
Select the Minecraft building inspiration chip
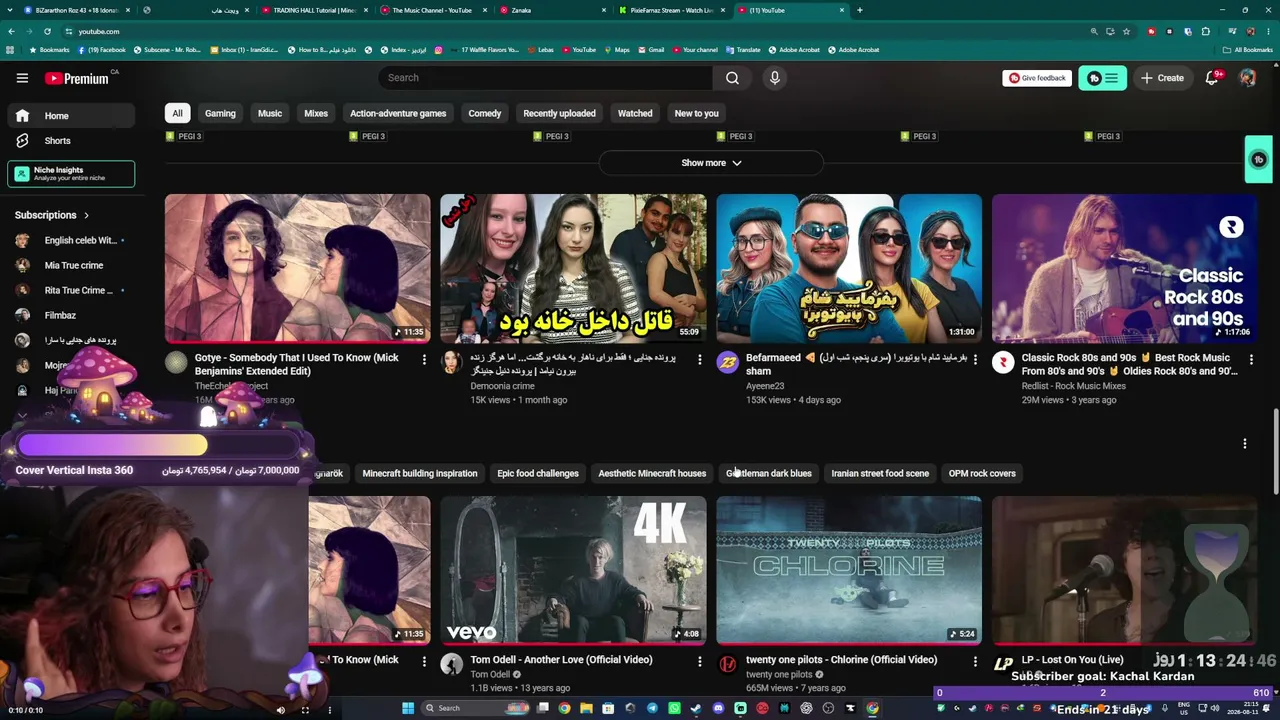tap(420, 473)
